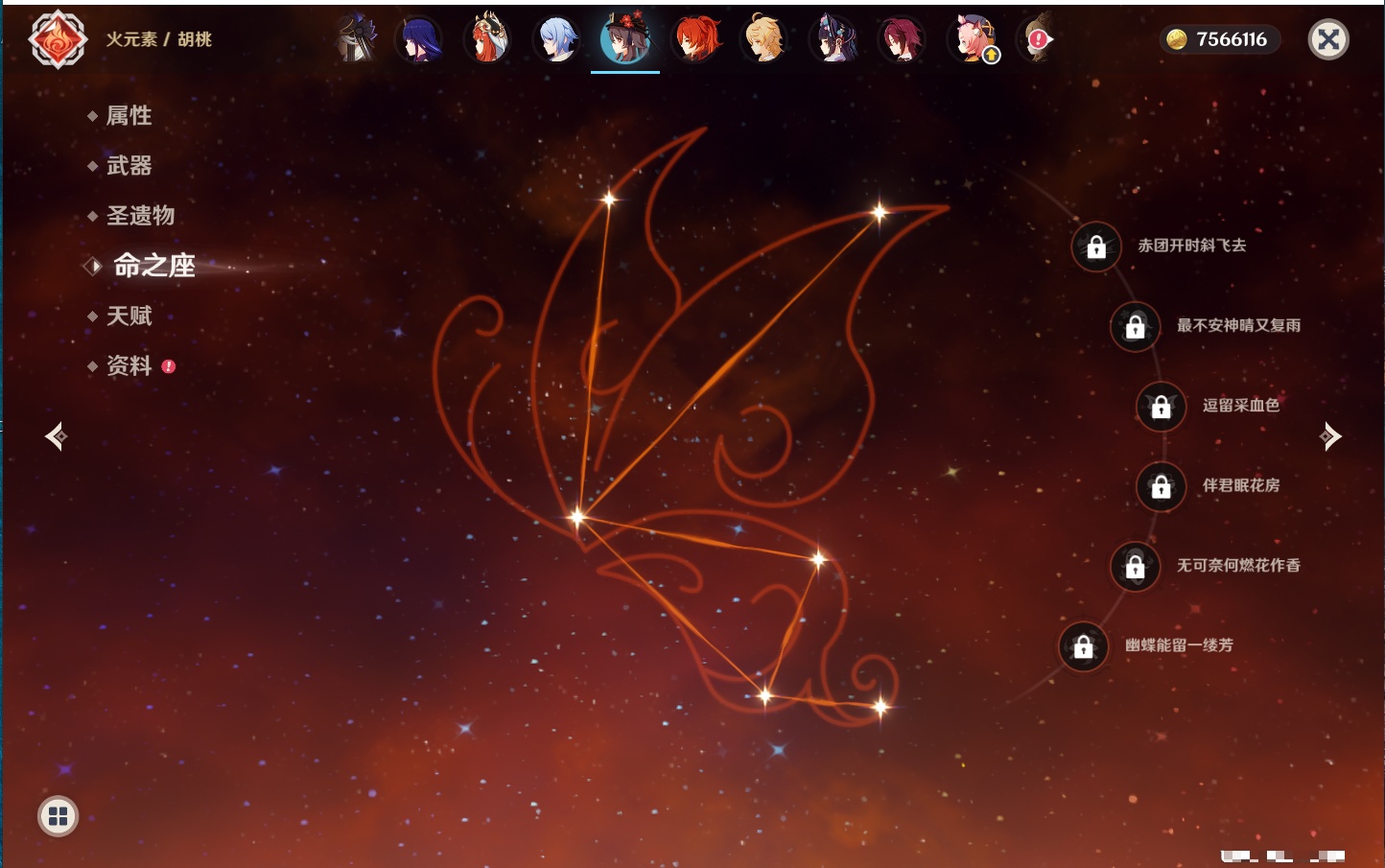Click the Pyro element emblem icon

58,39
